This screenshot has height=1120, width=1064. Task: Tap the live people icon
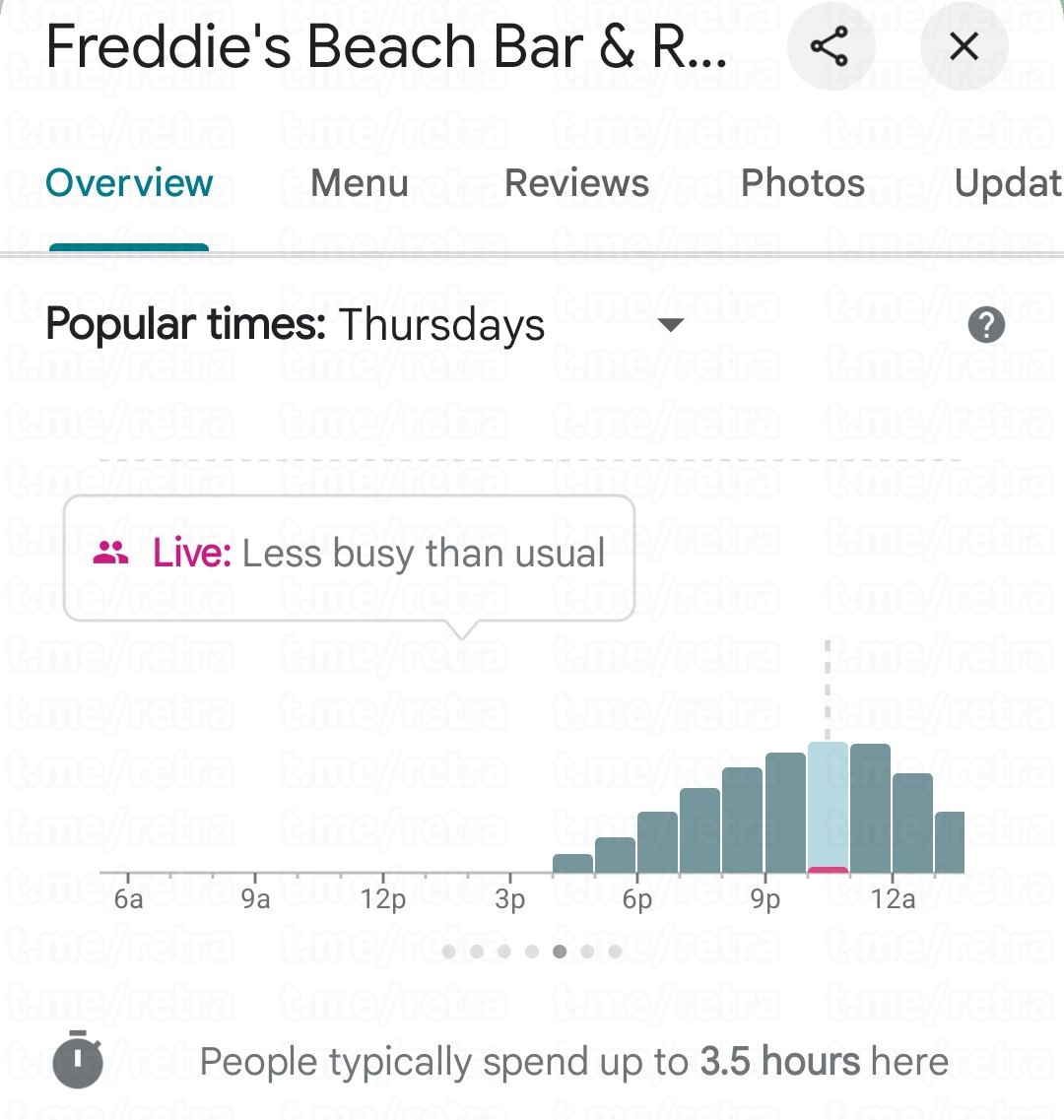pyautogui.click(x=111, y=554)
